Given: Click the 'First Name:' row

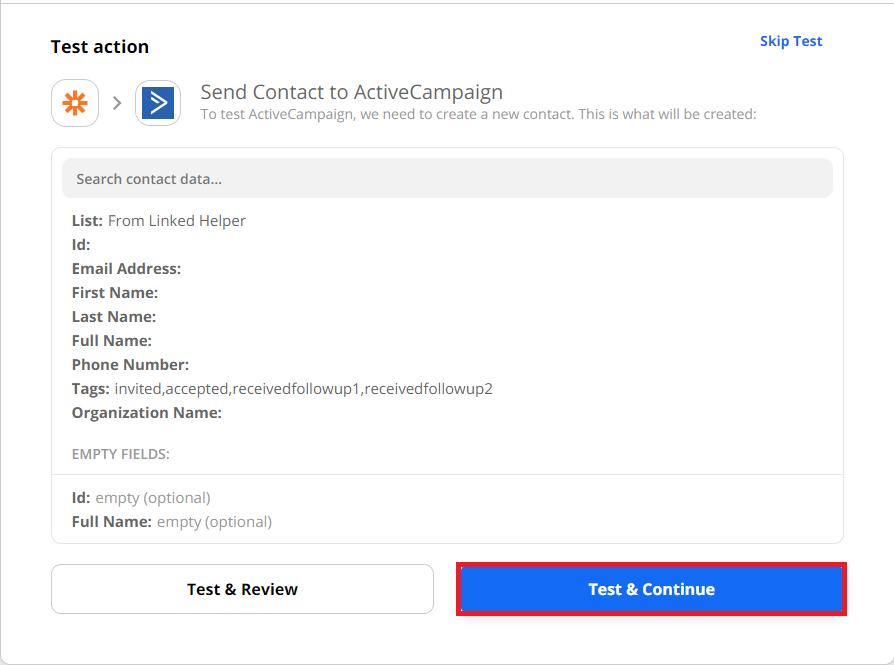Looking at the screenshot, I should (115, 293).
